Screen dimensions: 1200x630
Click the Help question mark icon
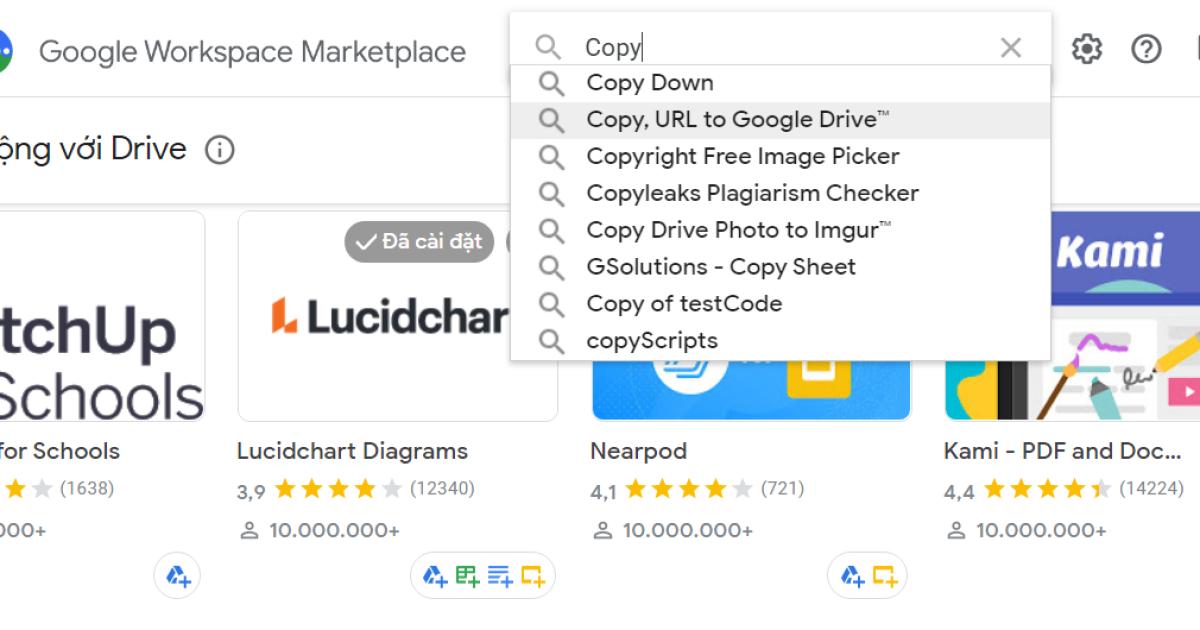[1146, 48]
